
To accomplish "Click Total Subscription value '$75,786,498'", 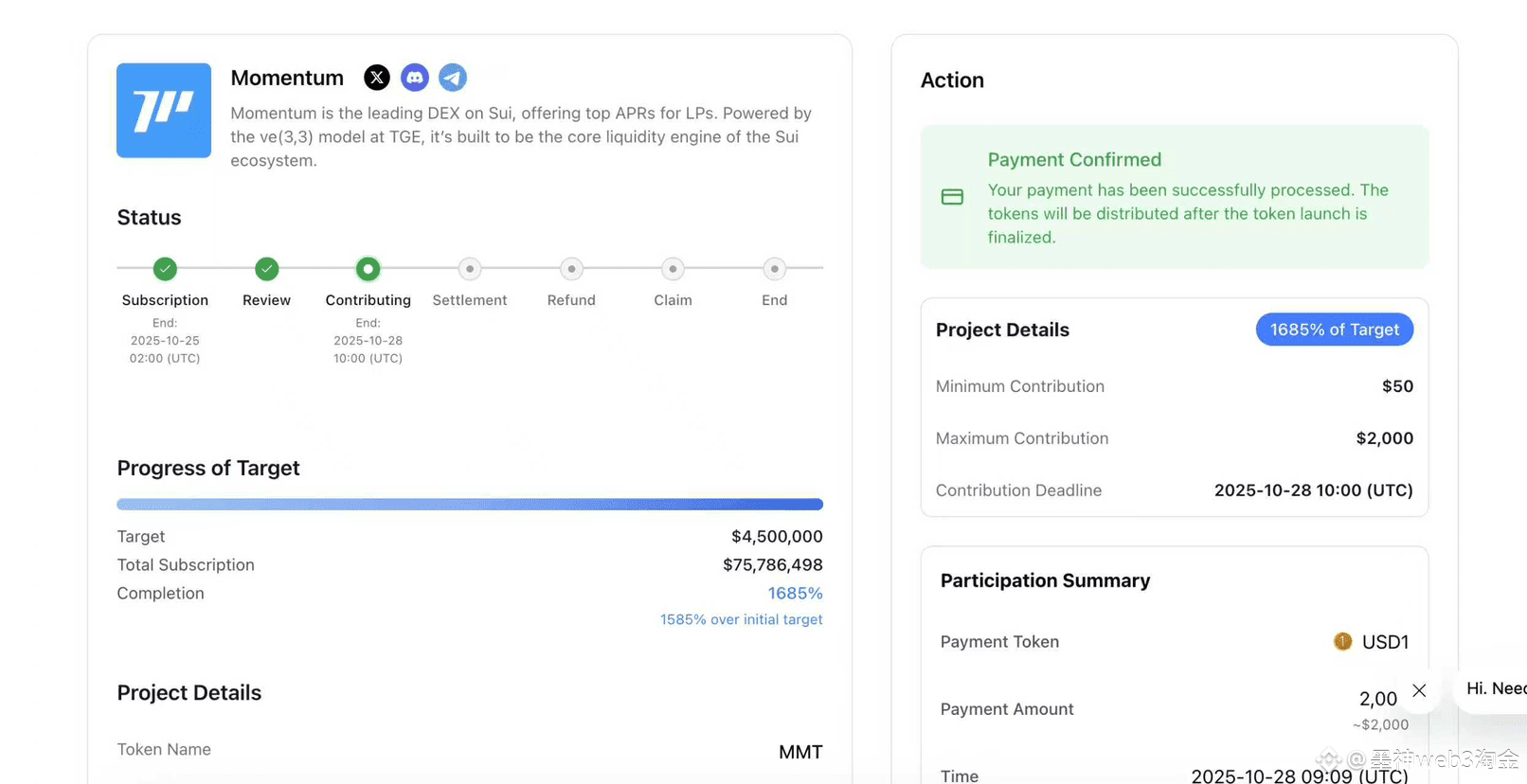I will pyautogui.click(x=773, y=565).
